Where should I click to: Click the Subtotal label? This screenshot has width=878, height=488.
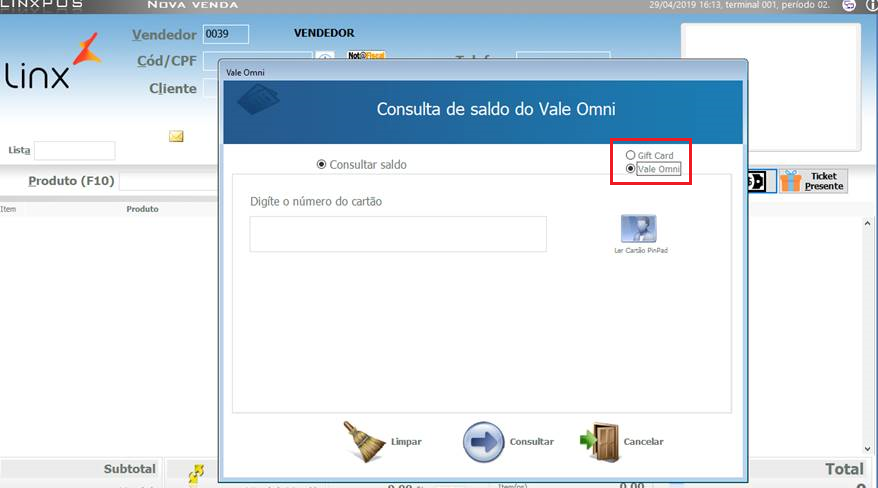point(130,469)
